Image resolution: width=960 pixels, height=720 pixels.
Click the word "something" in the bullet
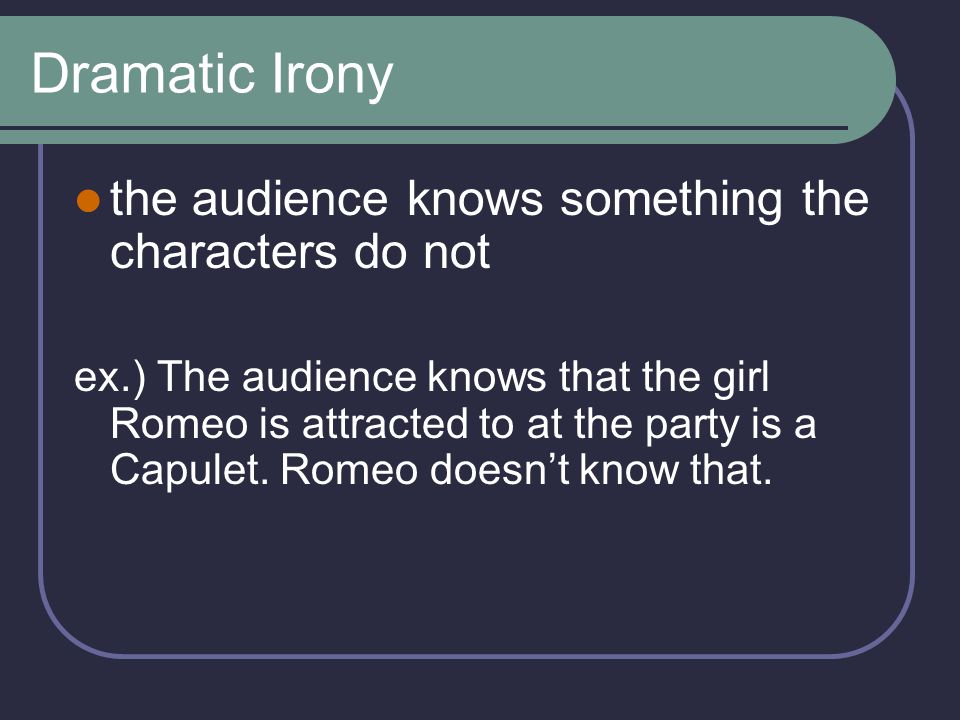click(x=671, y=201)
